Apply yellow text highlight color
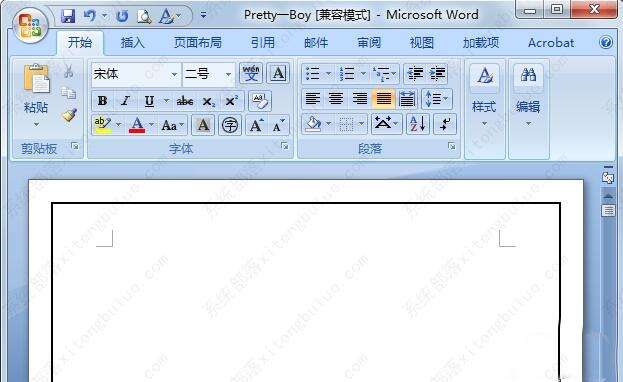623x382 pixels. click(x=102, y=125)
